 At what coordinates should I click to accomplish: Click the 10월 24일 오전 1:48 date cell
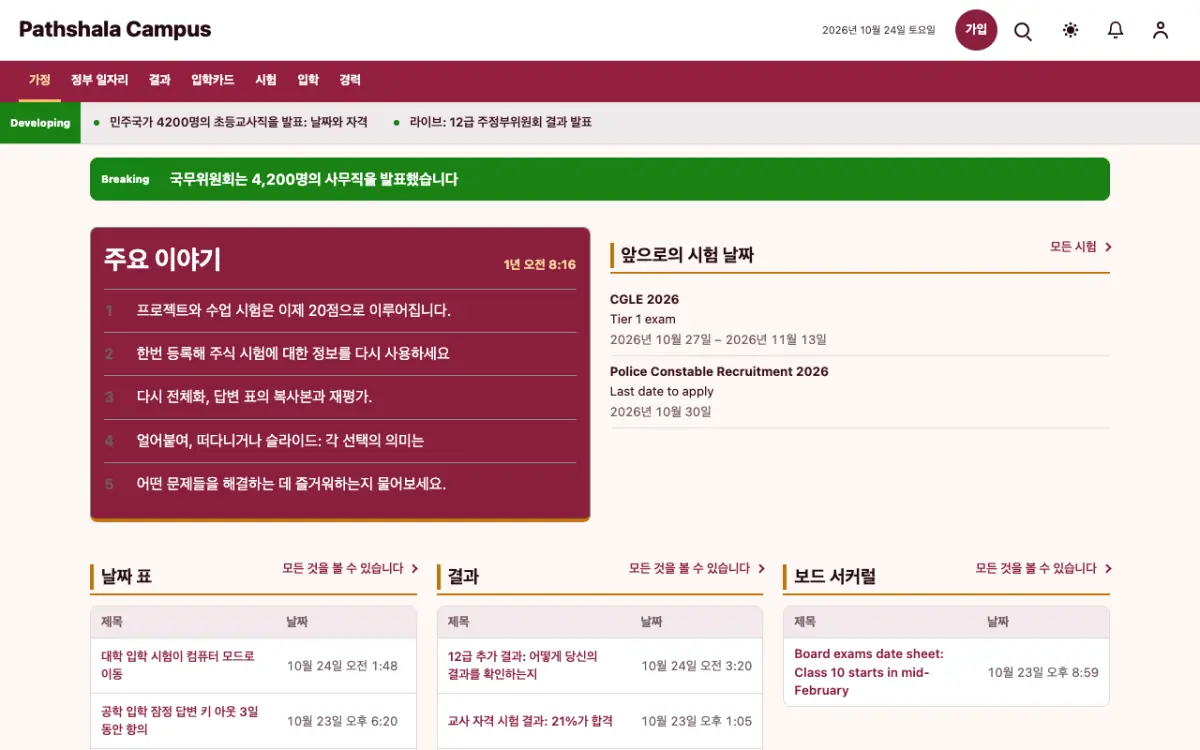pos(342,666)
